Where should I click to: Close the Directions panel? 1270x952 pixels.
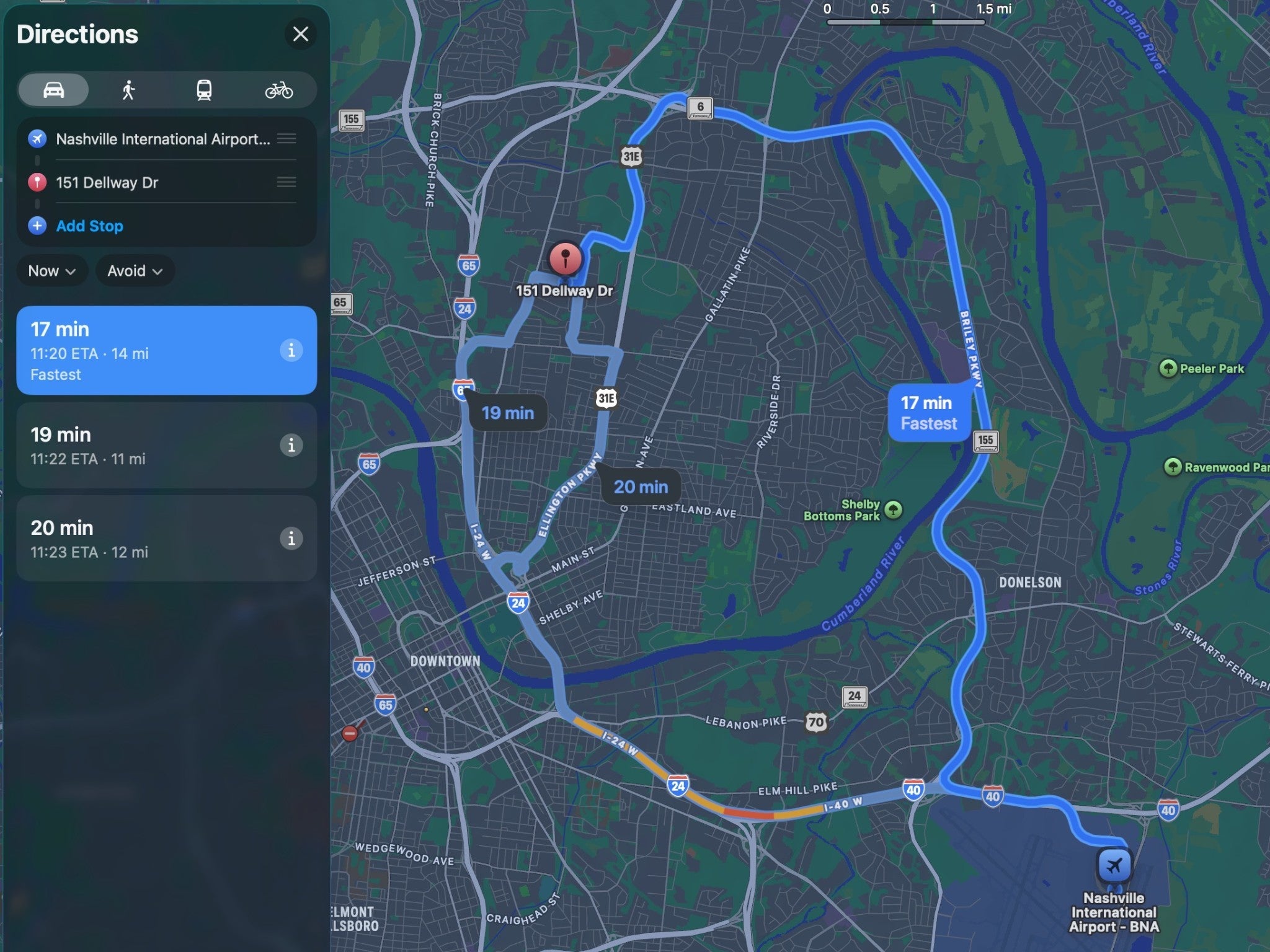pyautogui.click(x=300, y=34)
